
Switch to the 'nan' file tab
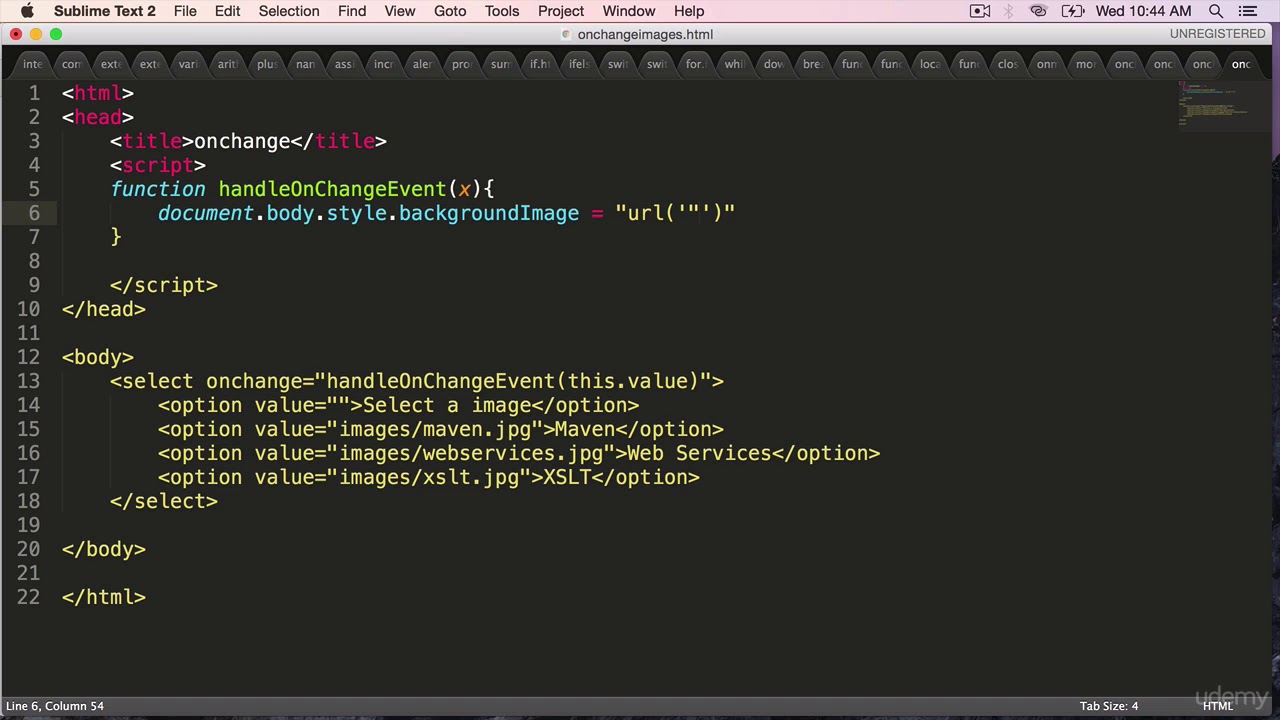[306, 64]
